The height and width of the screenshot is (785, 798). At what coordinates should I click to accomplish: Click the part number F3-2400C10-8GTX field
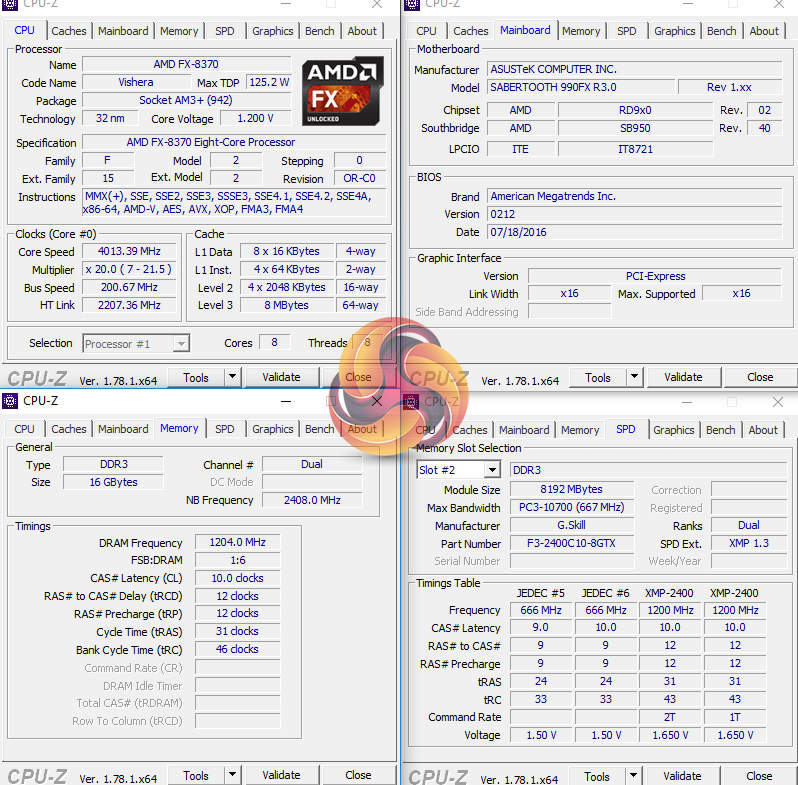tap(572, 543)
